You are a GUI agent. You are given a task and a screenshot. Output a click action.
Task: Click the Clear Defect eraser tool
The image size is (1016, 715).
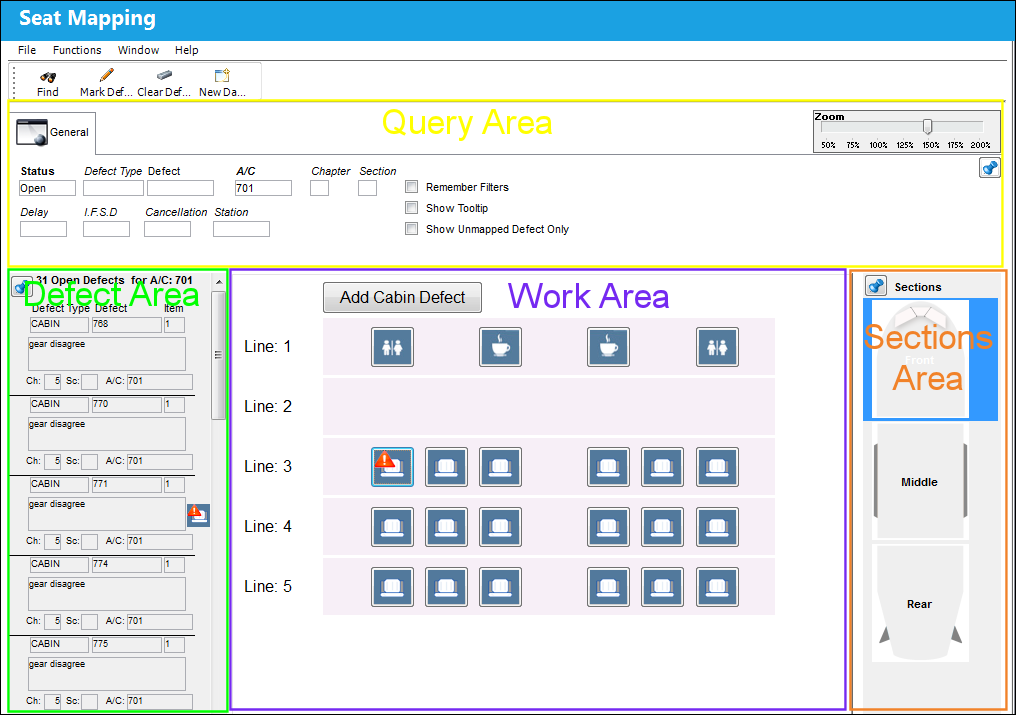(x=165, y=75)
